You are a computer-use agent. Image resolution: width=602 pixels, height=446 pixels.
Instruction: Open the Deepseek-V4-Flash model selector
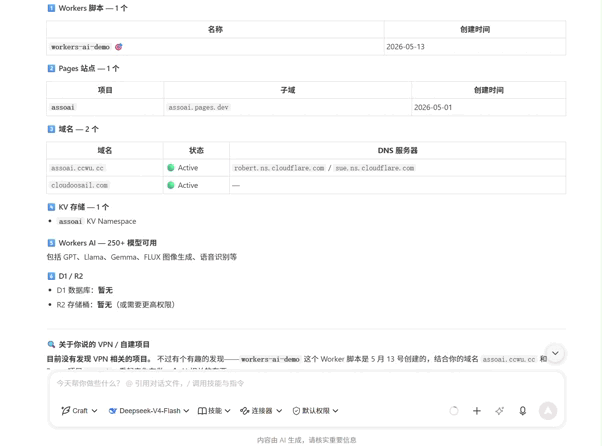[x=149, y=411]
